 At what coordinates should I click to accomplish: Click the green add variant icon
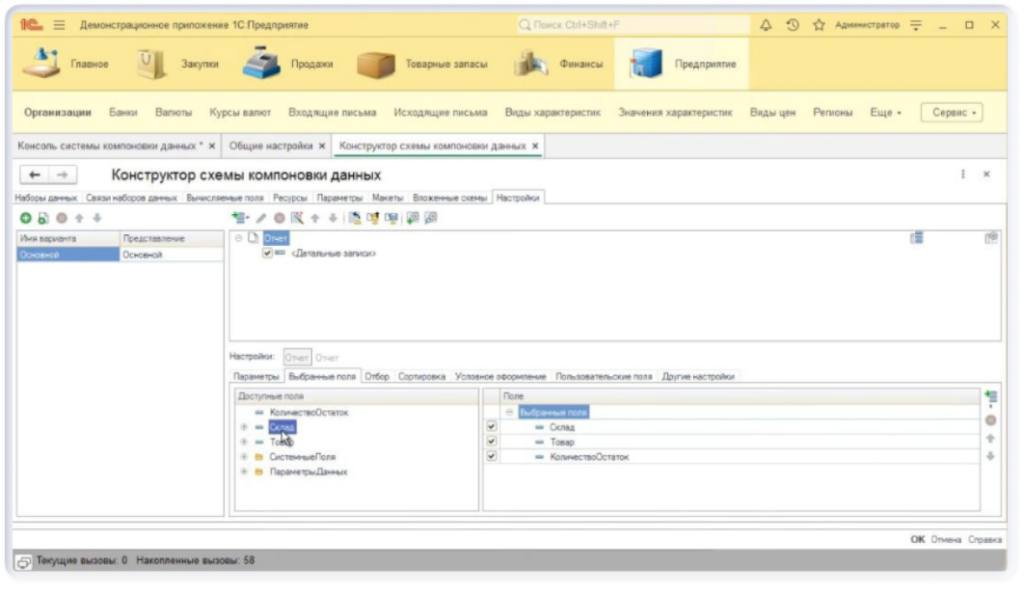point(26,217)
